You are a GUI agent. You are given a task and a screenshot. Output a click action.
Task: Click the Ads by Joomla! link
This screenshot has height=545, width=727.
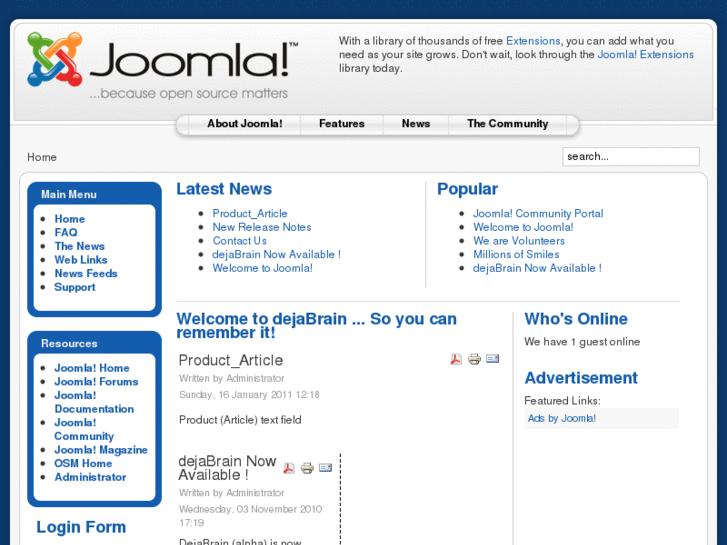561,418
